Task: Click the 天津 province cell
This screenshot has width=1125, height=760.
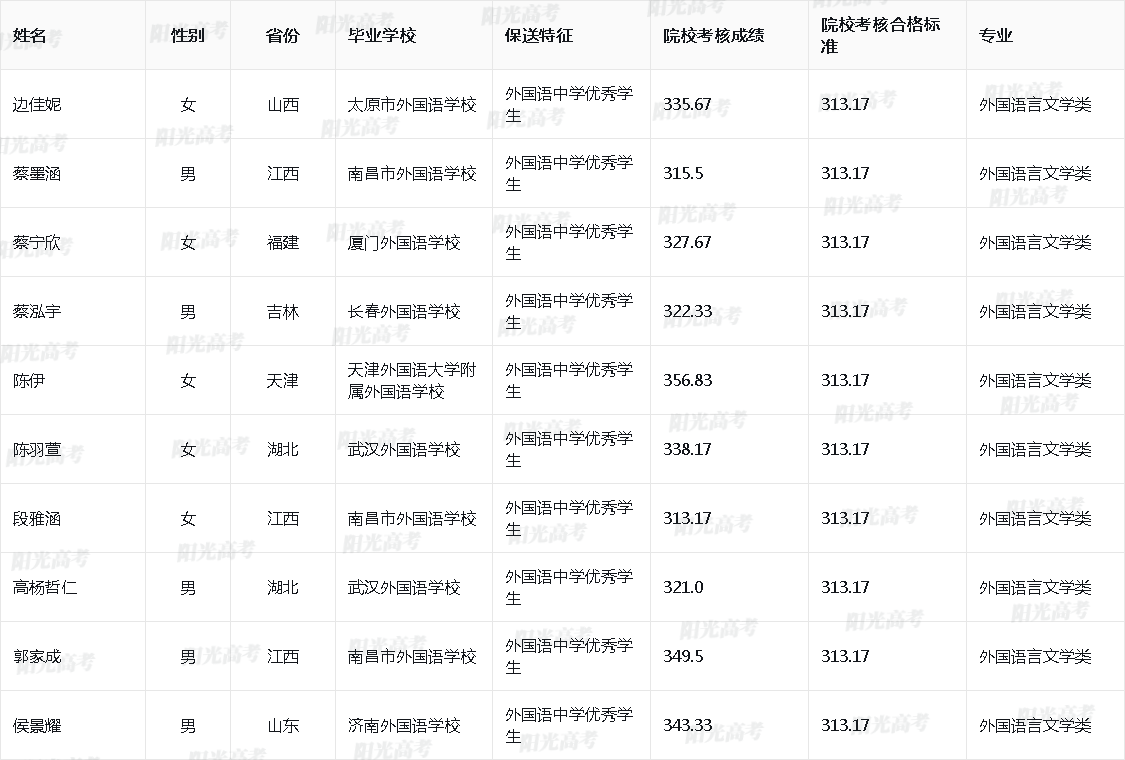Action: point(283,380)
